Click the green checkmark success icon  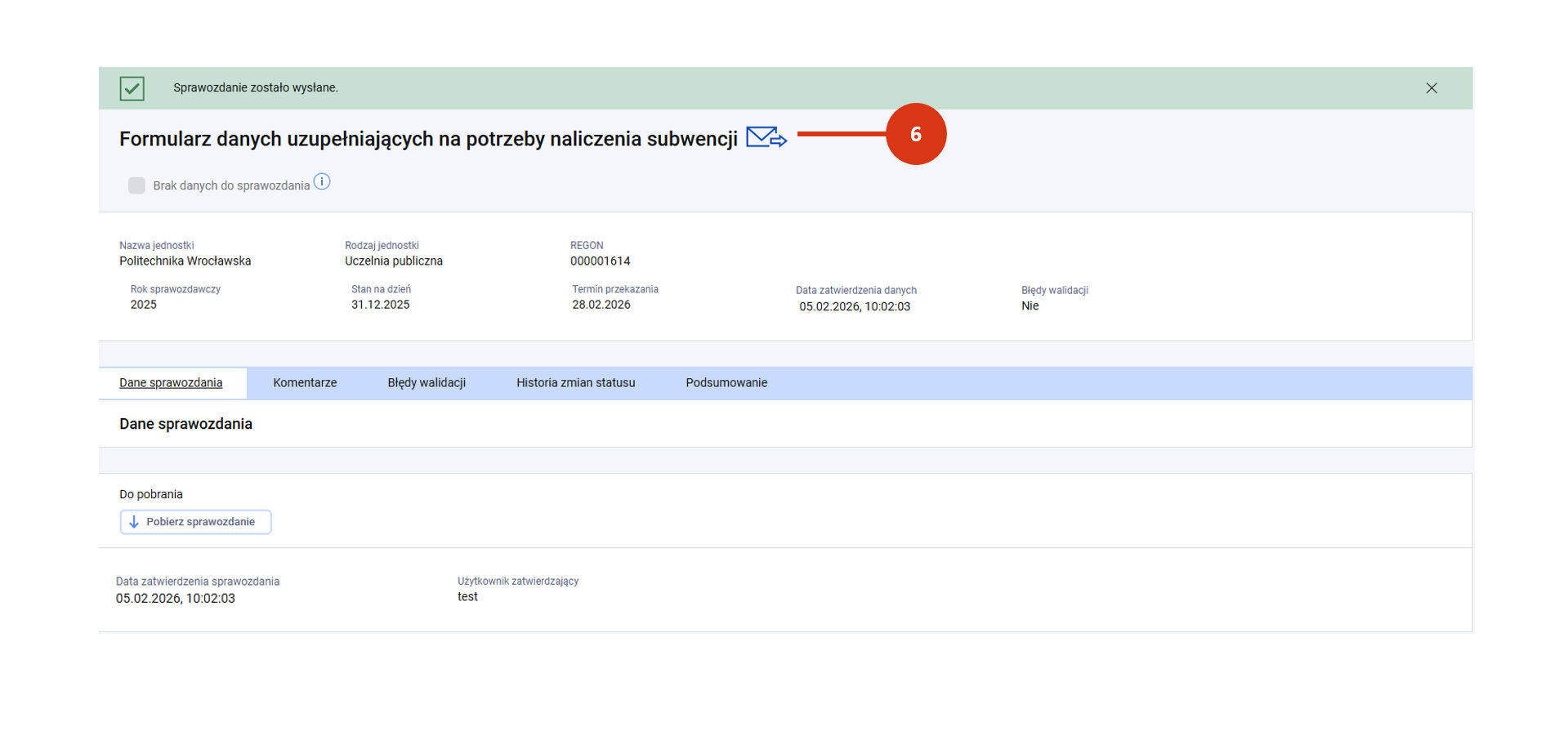point(132,88)
